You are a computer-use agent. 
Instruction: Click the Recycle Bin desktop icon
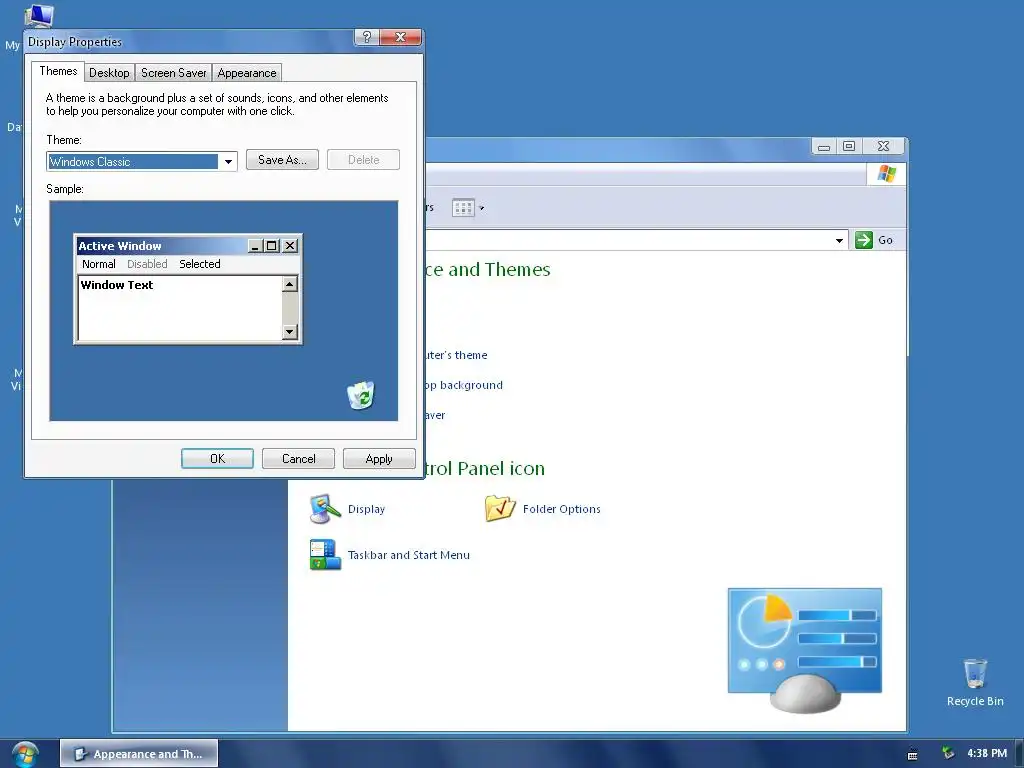[x=975, y=673]
